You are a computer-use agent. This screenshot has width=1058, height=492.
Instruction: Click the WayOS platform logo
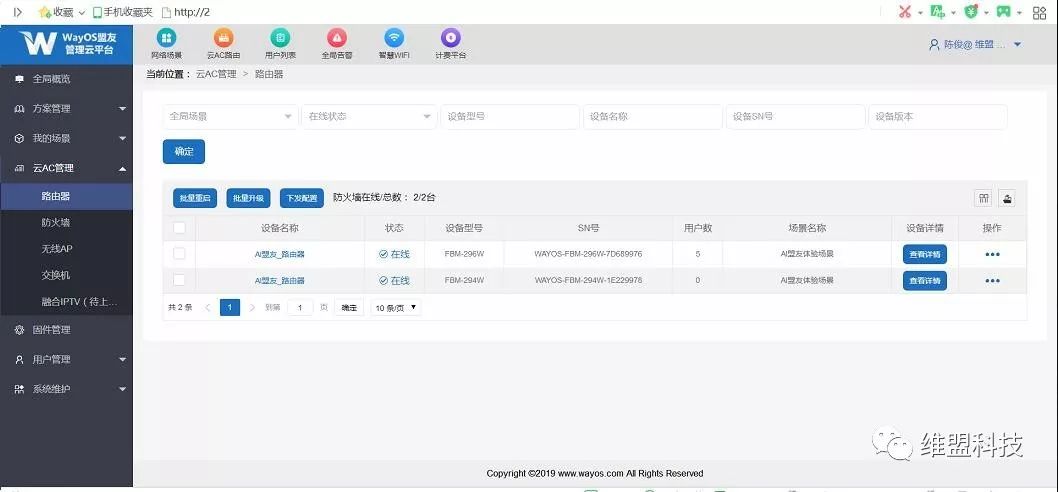pos(66,43)
